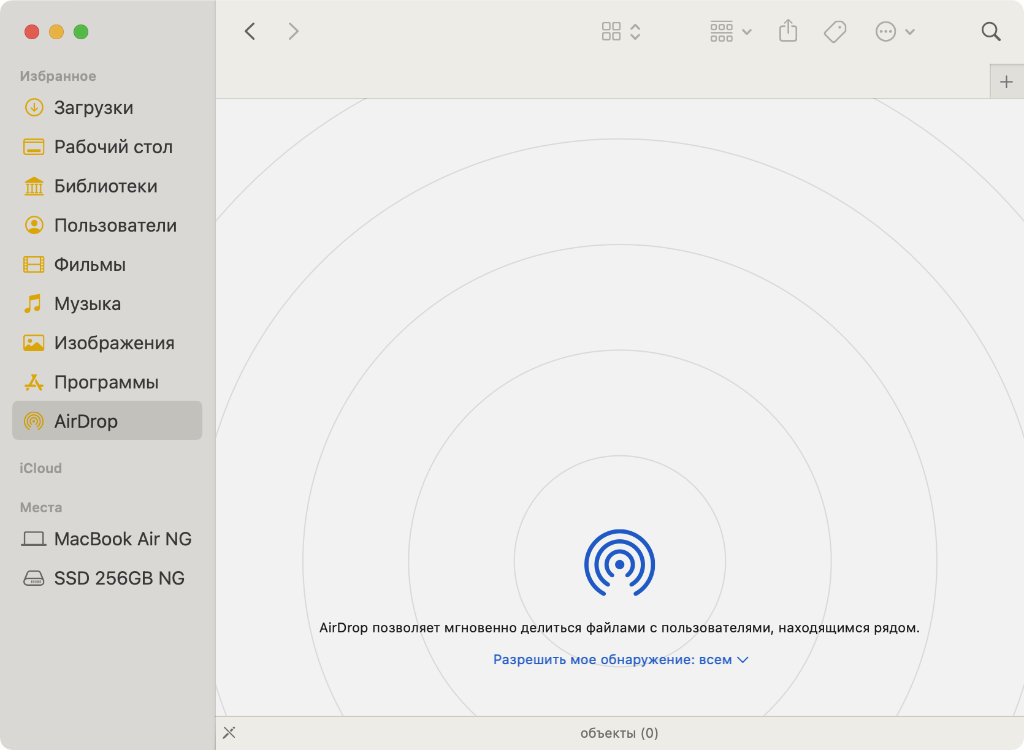The width and height of the screenshot is (1024, 750).
Task: Open the view mode up-down chevrons
Action: tap(635, 31)
